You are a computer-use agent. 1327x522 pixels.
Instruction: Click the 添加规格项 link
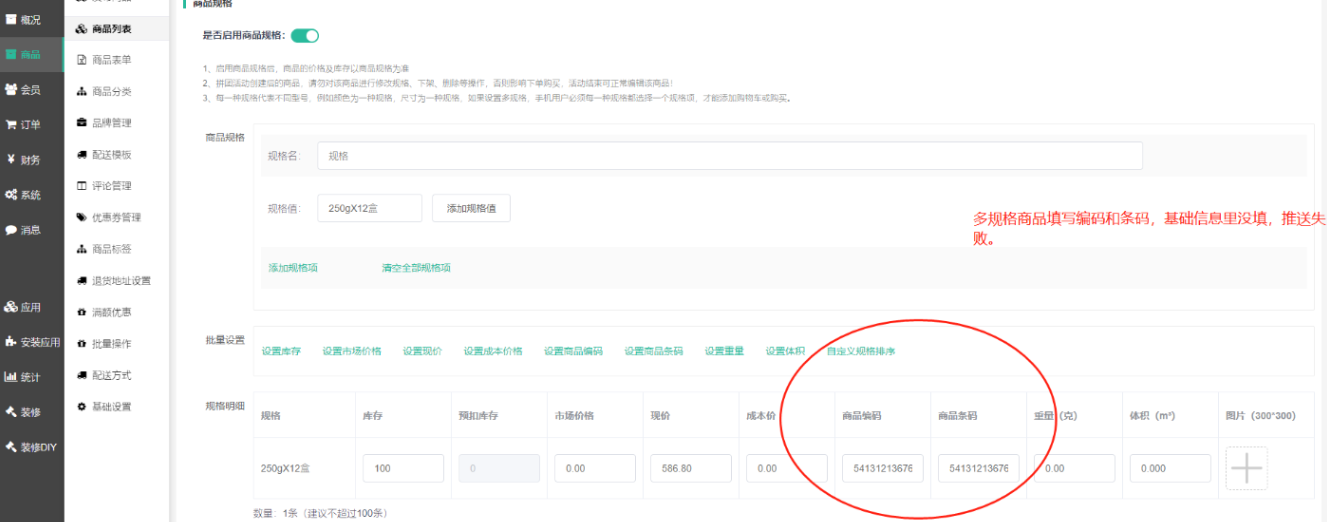pos(293,268)
